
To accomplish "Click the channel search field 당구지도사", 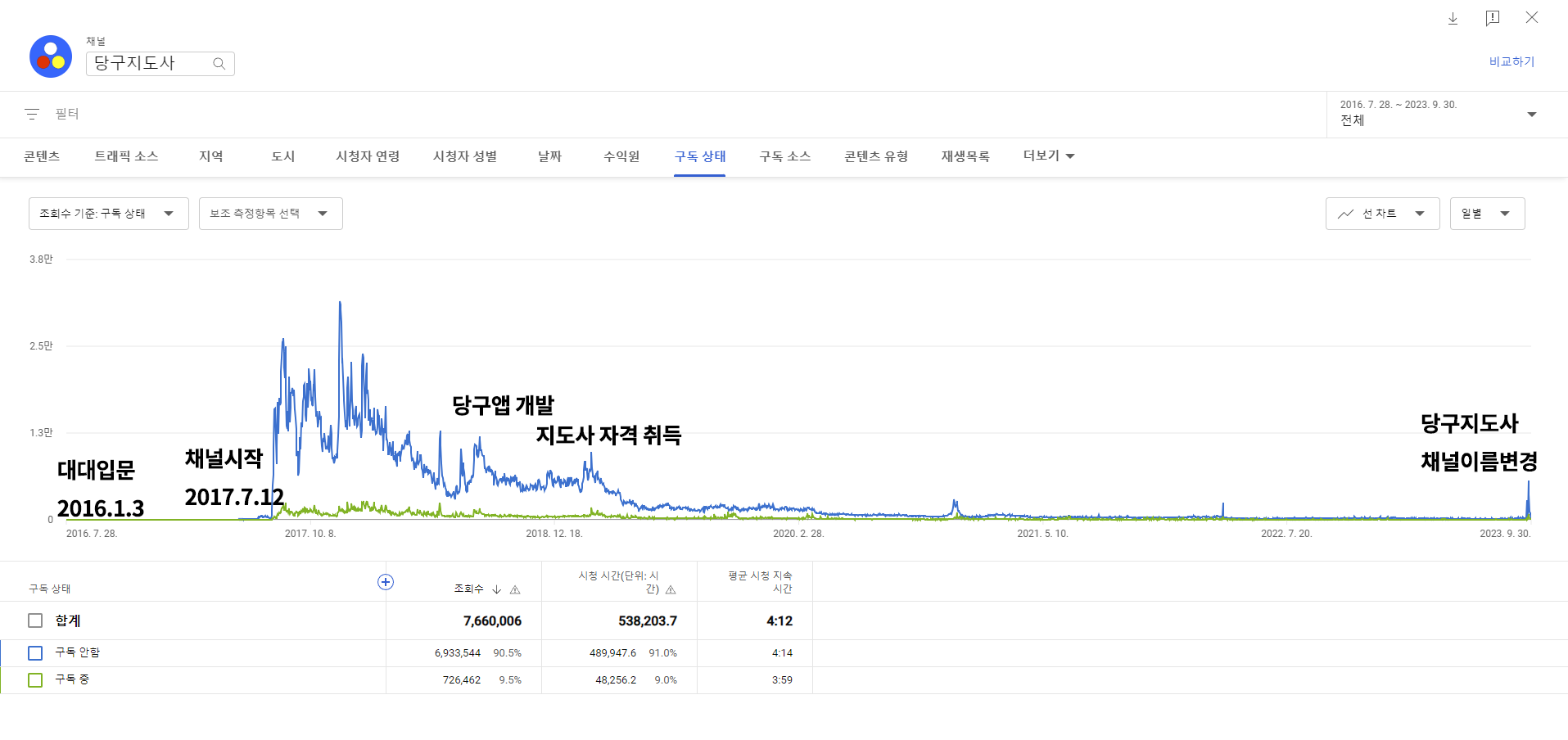I will (160, 63).
